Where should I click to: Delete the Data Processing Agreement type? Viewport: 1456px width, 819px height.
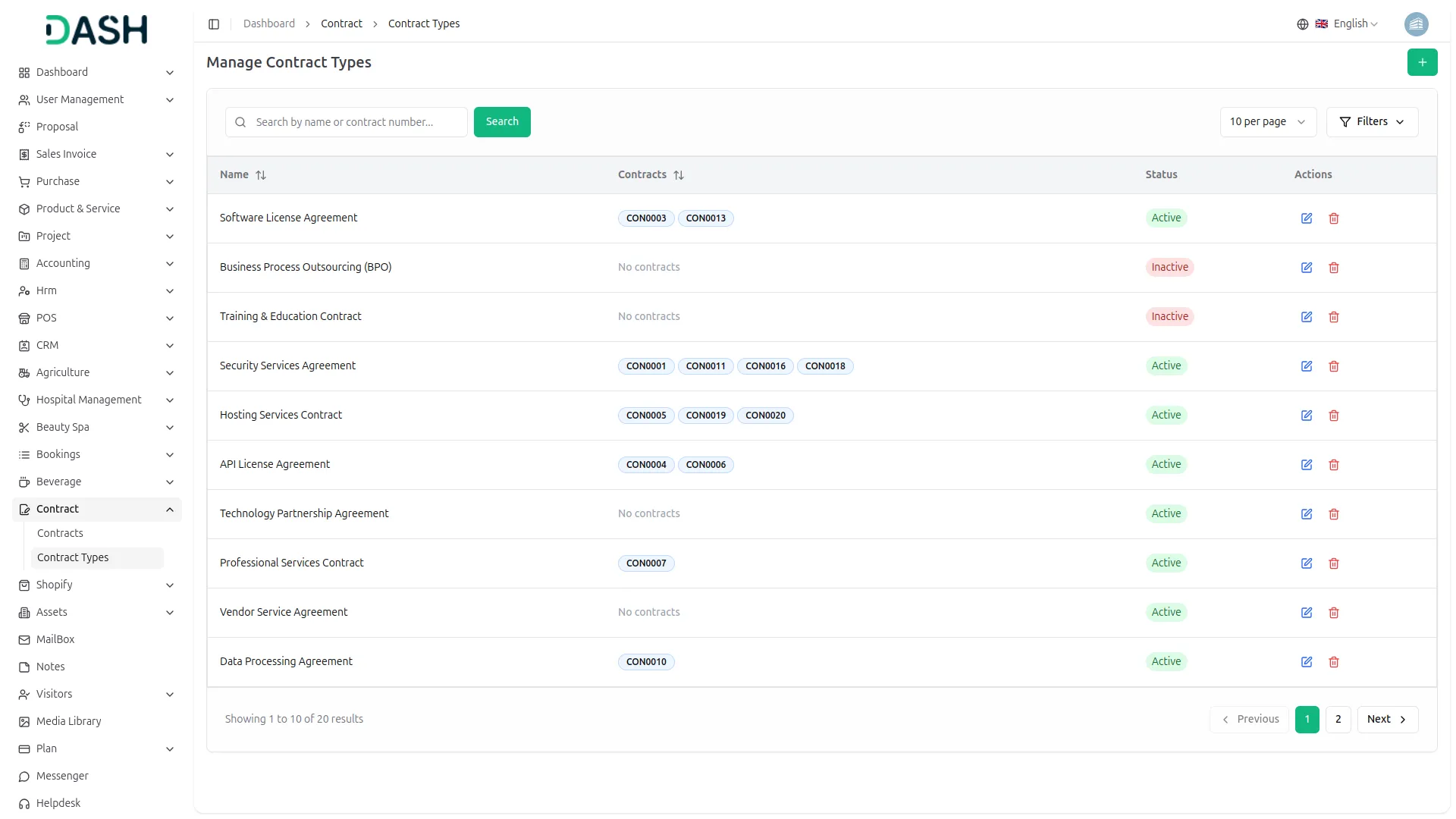(x=1333, y=662)
